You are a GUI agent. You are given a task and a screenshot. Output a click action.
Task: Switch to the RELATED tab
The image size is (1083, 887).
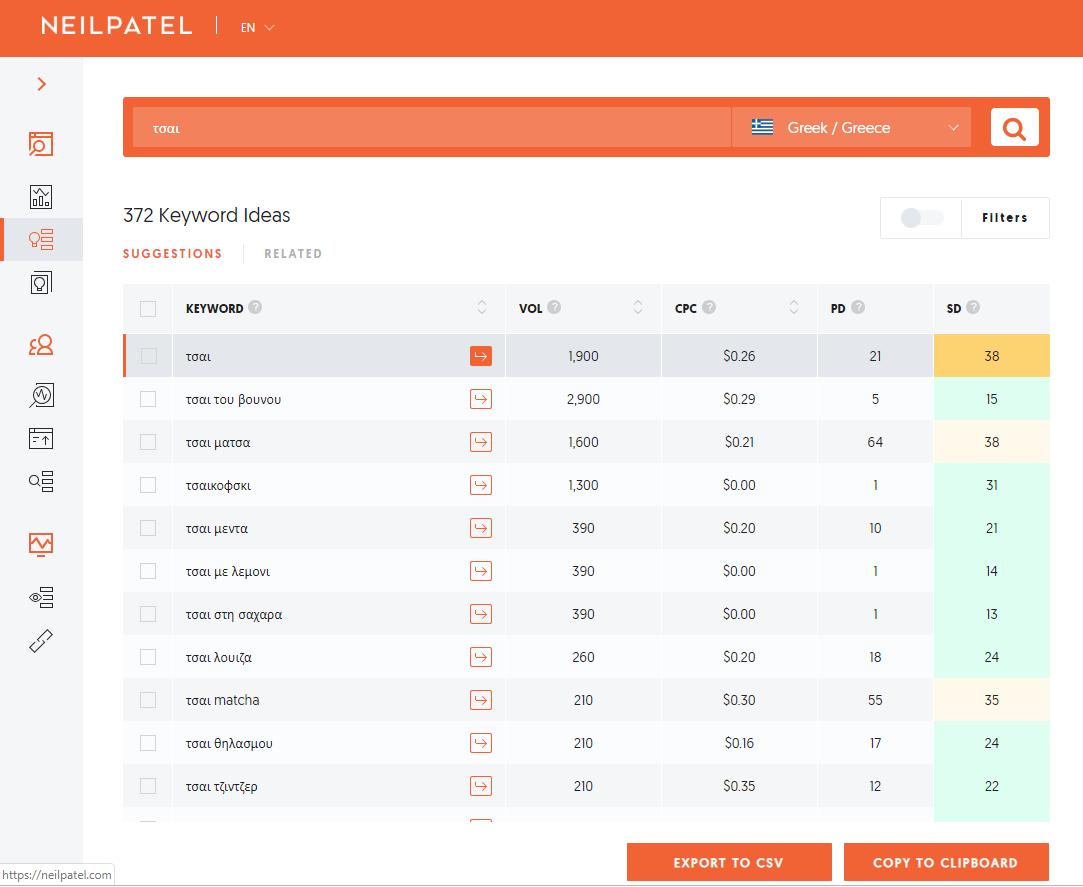[x=293, y=254]
